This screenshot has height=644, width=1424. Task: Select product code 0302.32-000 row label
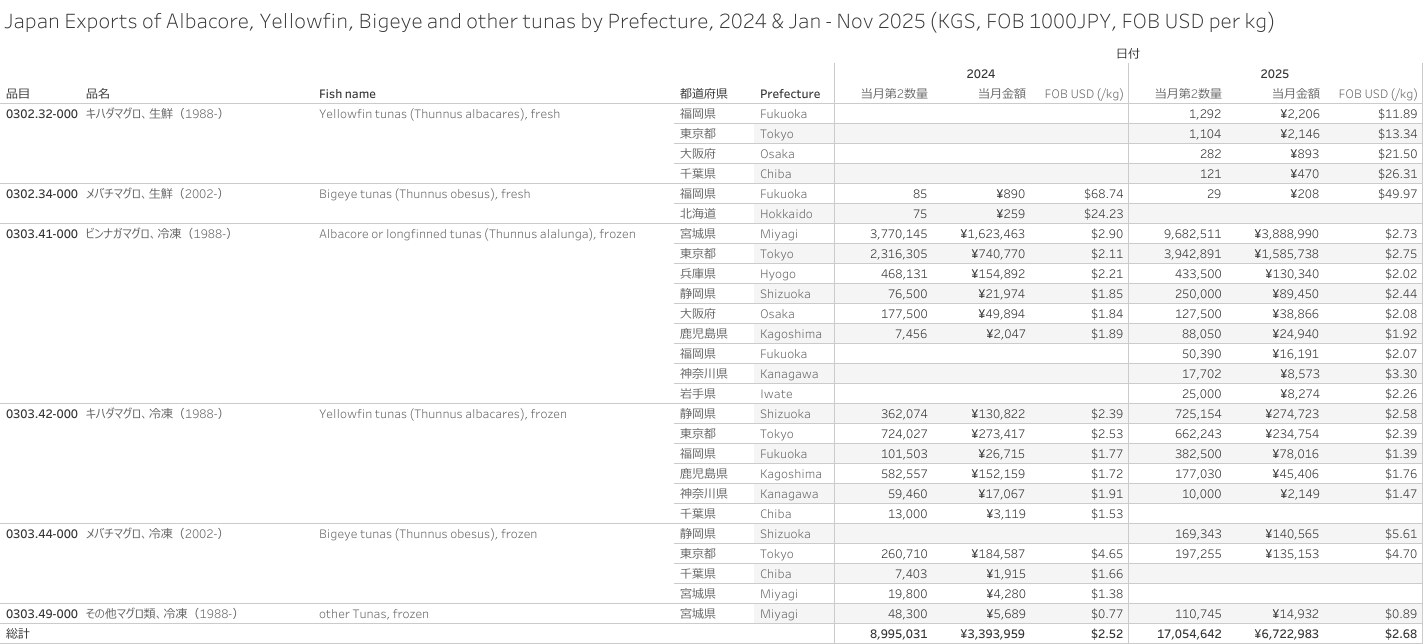click(42, 114)
